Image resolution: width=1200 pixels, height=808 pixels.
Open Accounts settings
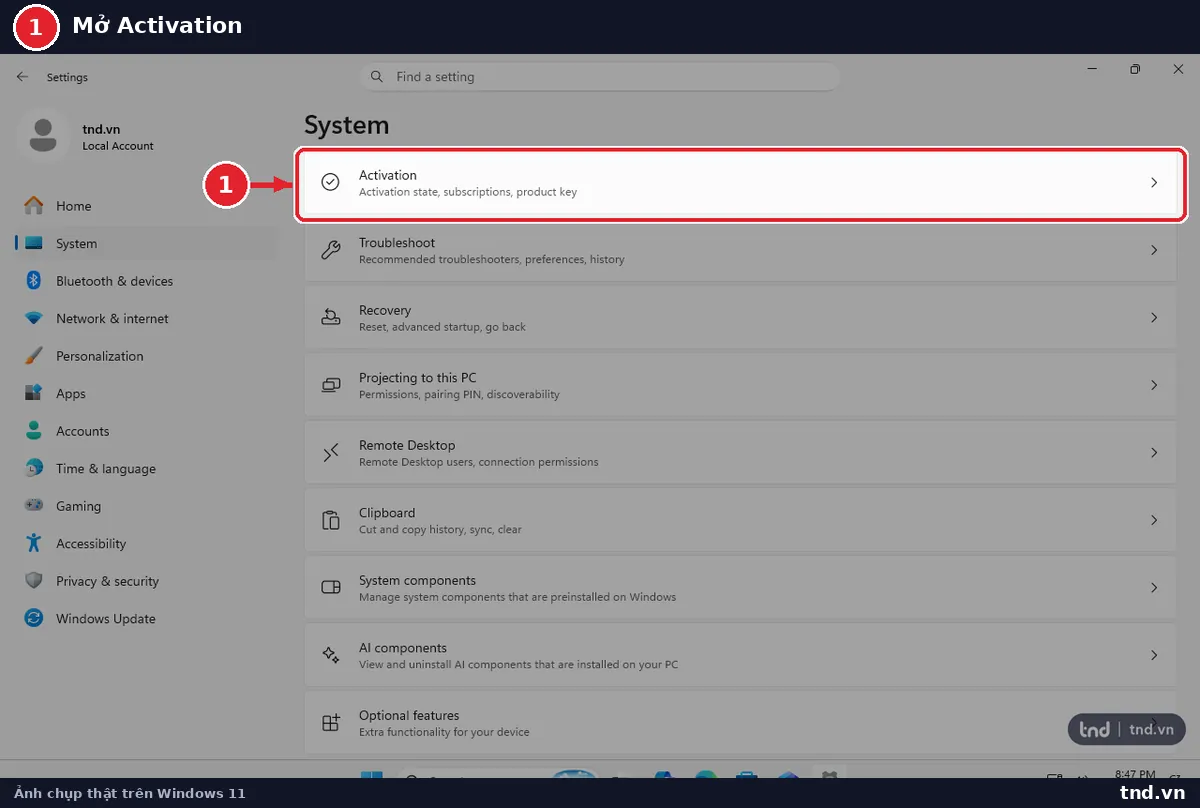(x=146, y=431)
